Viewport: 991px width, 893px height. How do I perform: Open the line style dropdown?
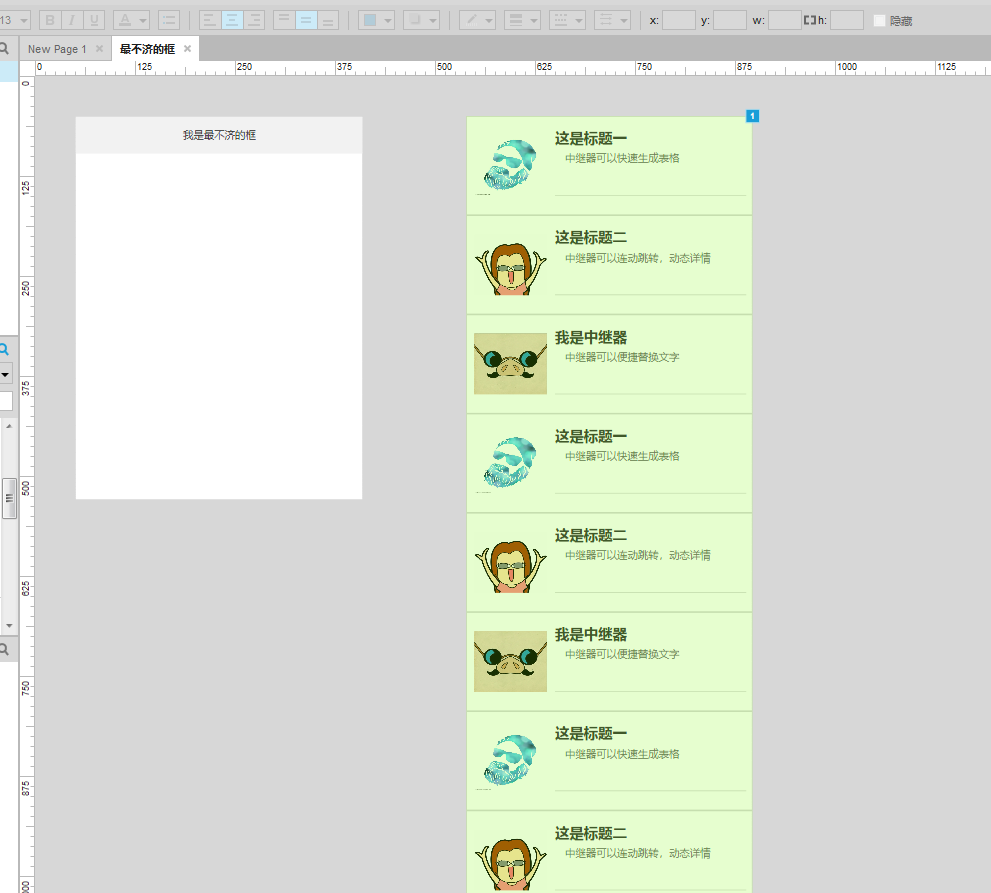[577, 18]
